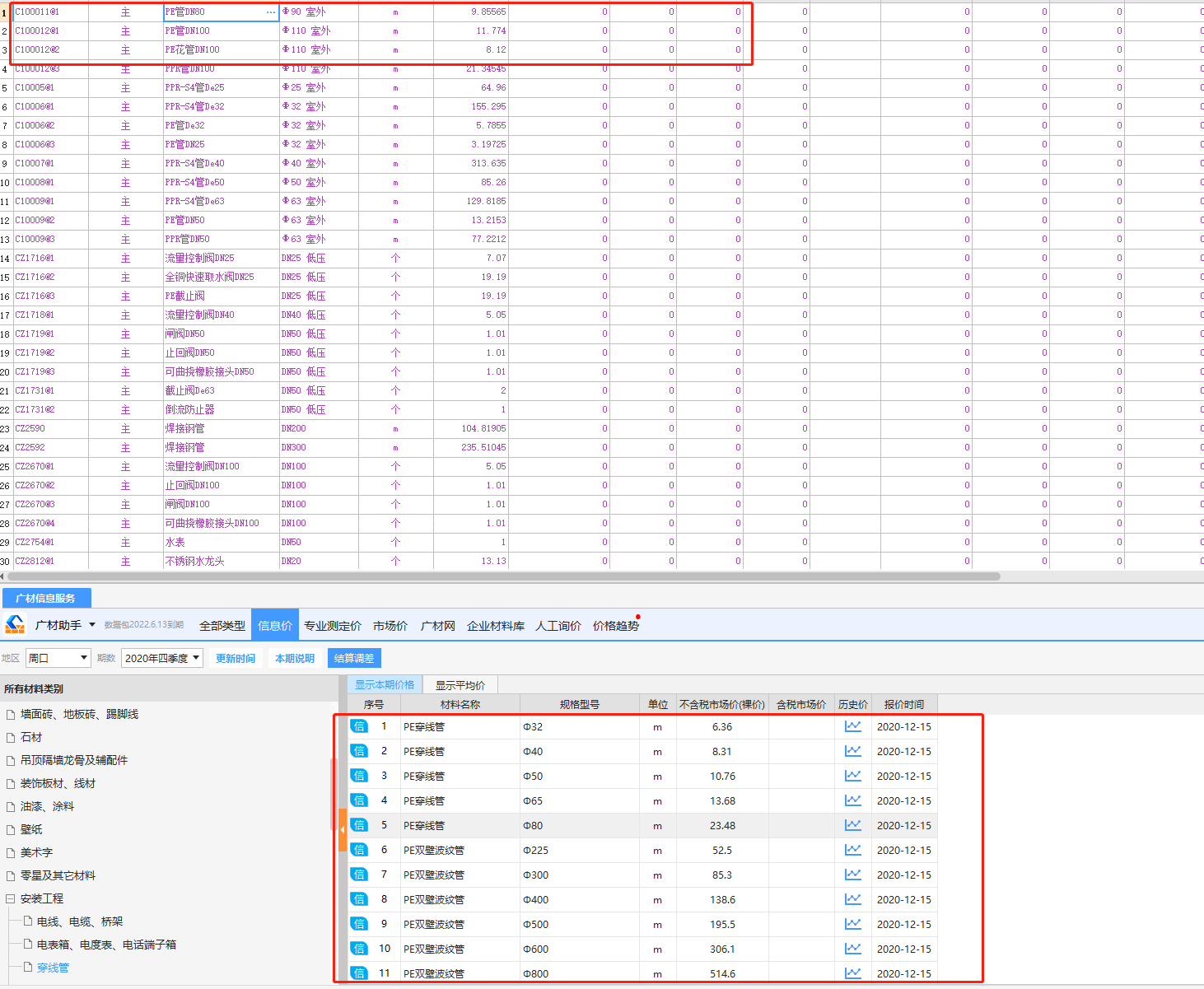Image resolution: width=1204 pixels, height=989 pixels.
Task: Select the 广材信息服务 panel tab
Action: 45,598
